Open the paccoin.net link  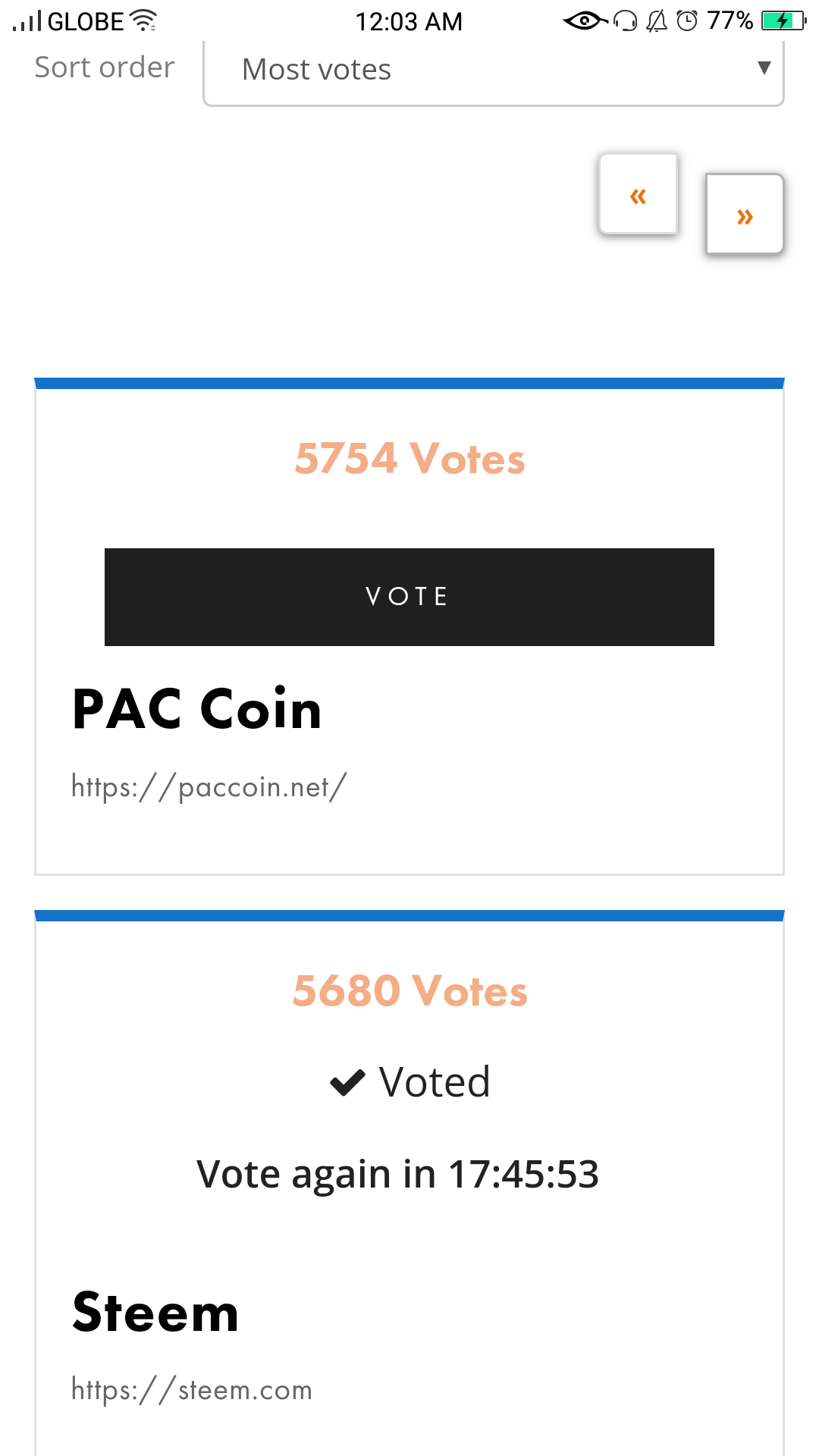(x=209, y=787)
